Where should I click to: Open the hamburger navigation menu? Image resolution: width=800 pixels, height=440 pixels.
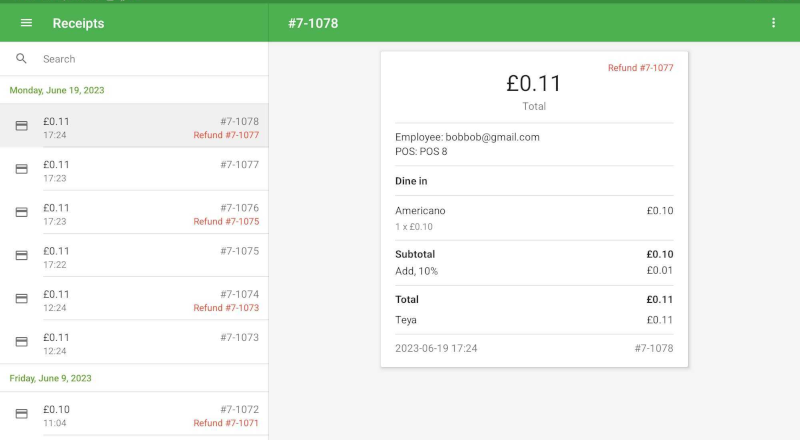[26, 23]
